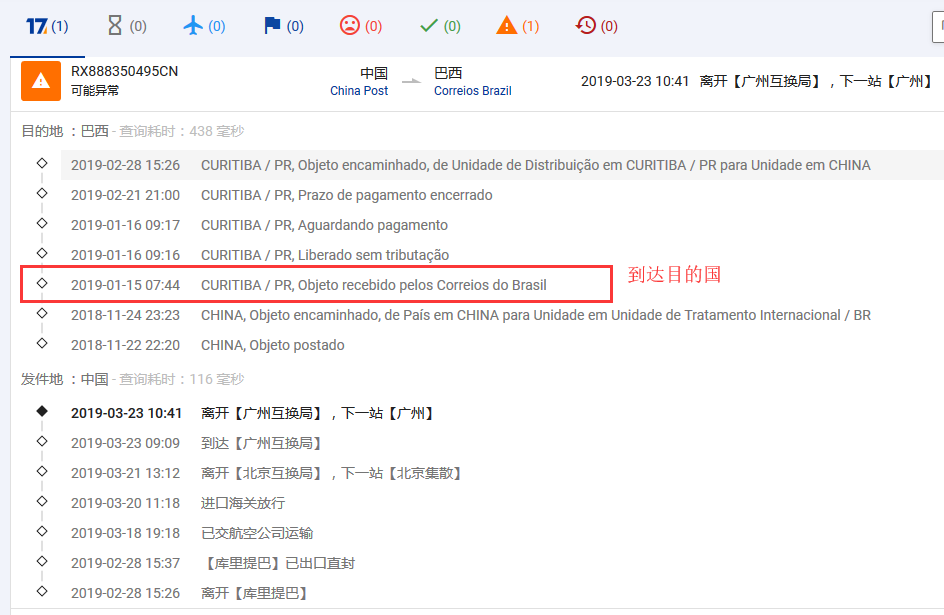Click the 目的地 巴西 section header
The image size is (944, 615).
tap(66, 131)
